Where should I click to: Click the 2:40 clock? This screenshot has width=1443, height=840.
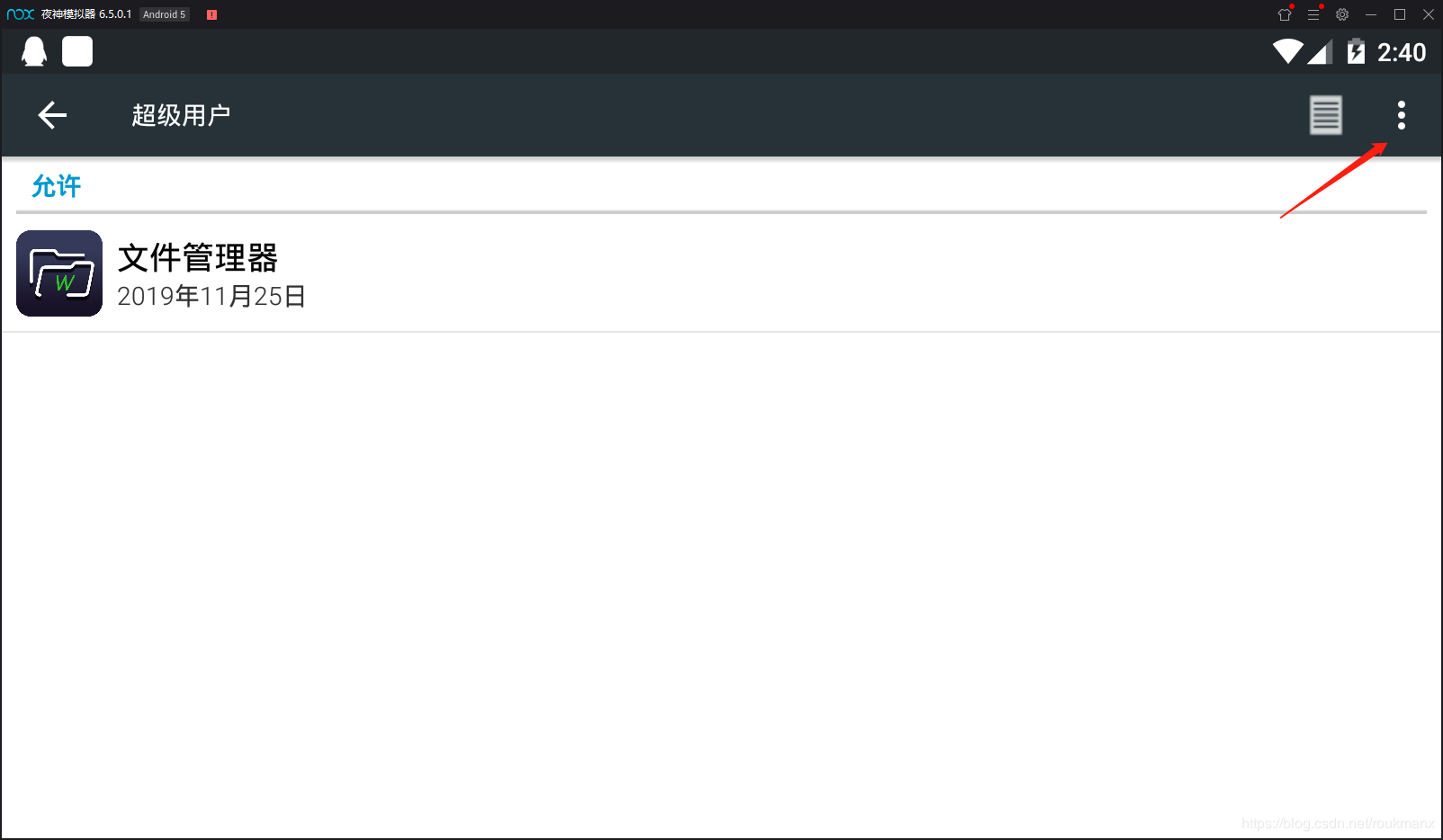1401,52
